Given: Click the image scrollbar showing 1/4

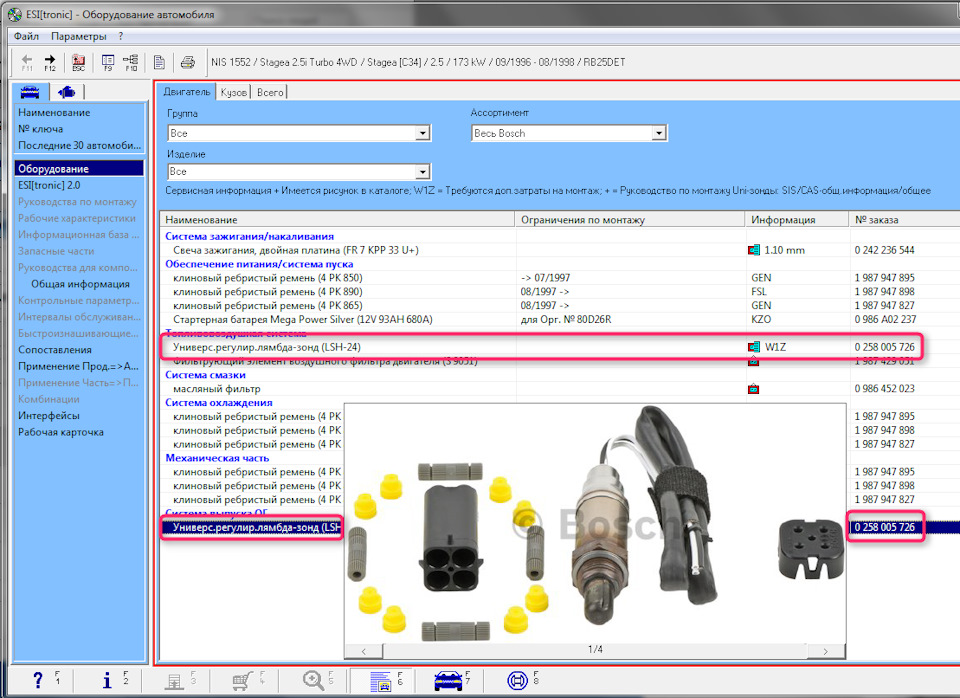Looking at the screenshot, I should pyautogui.click(x=594, y=650).
